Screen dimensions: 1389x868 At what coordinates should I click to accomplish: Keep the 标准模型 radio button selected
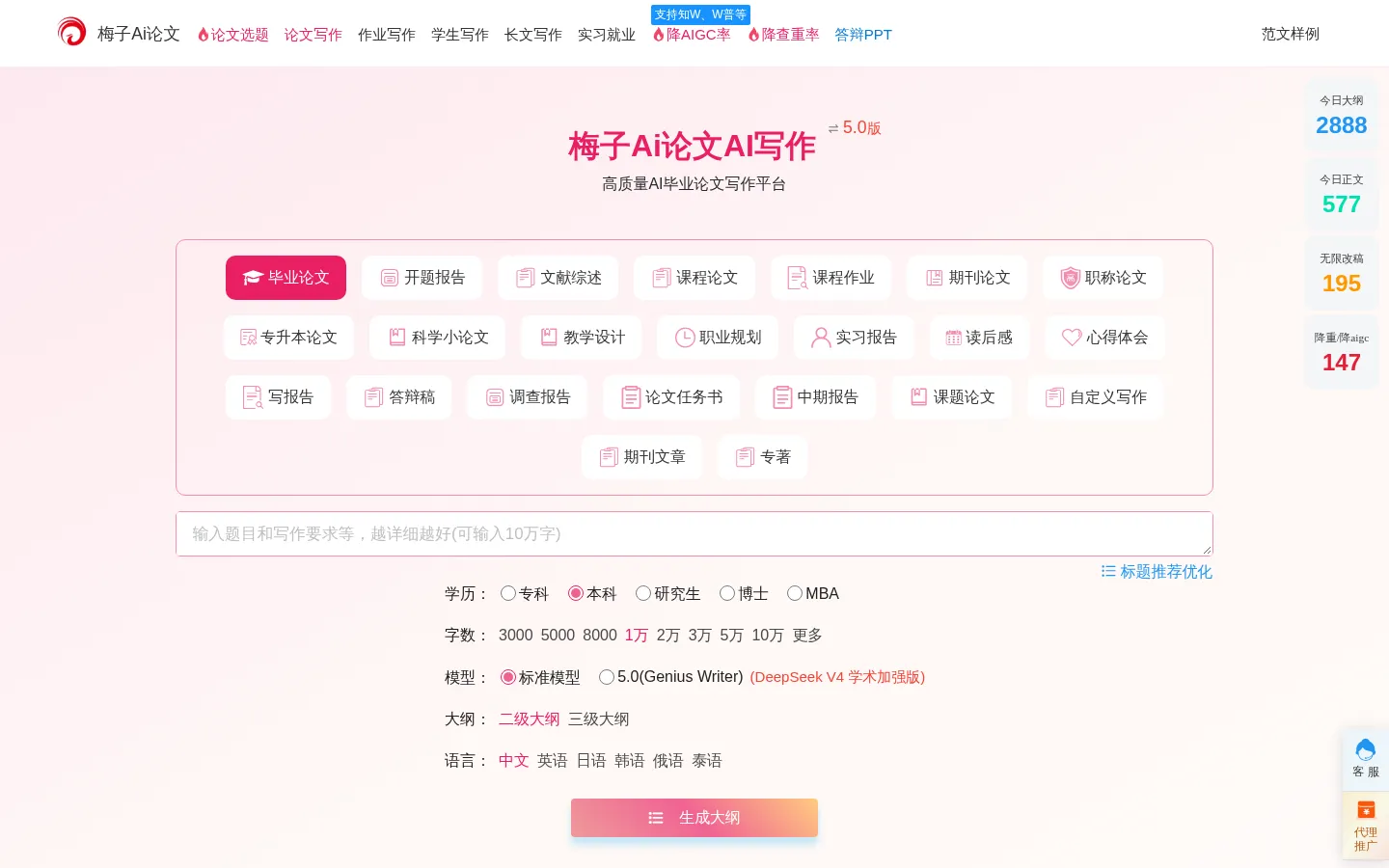click(508, 677)
